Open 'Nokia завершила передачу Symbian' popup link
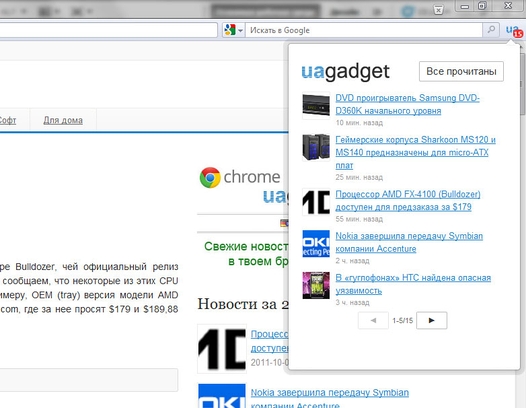Viewport: 526px width, 408px height. coord(409,242)
